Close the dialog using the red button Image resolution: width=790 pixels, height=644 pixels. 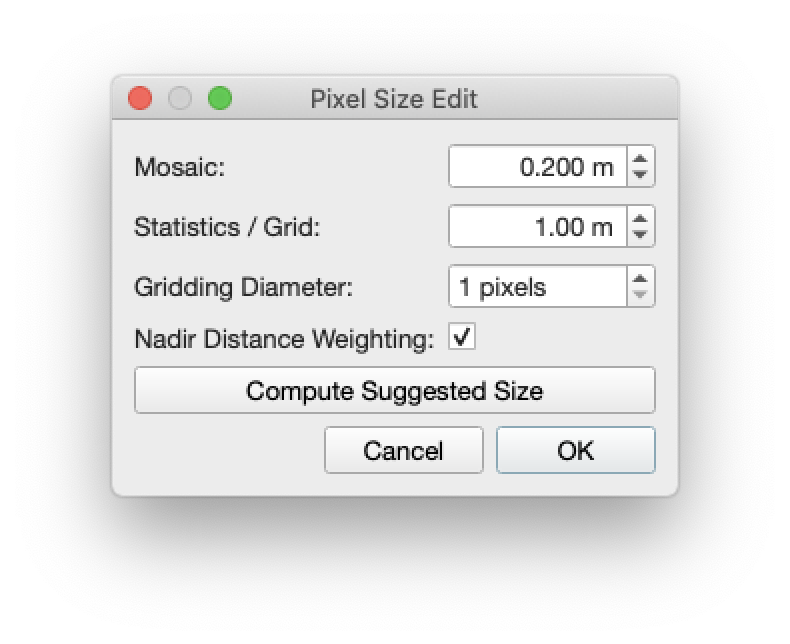140,98
